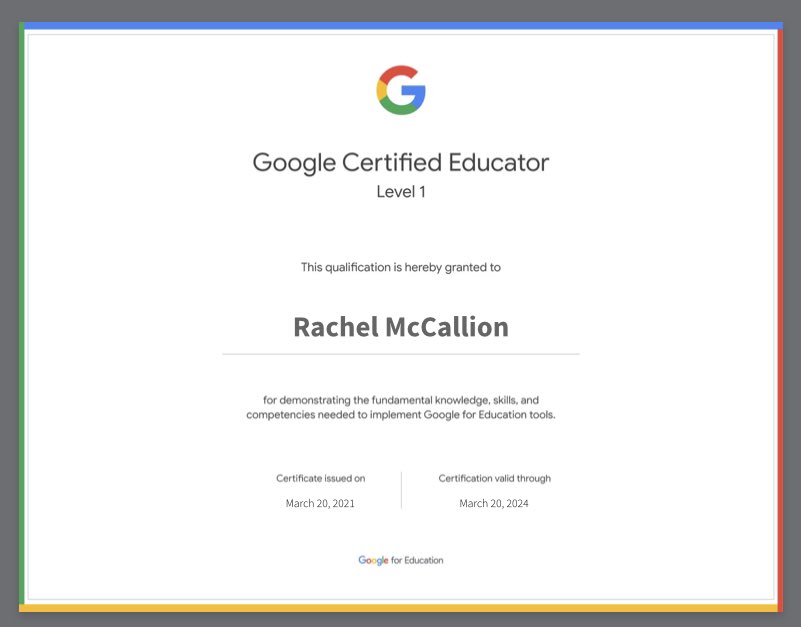The image size is (801, 627).
Task: Click the "Certification valid through" label
Action: 493,478
